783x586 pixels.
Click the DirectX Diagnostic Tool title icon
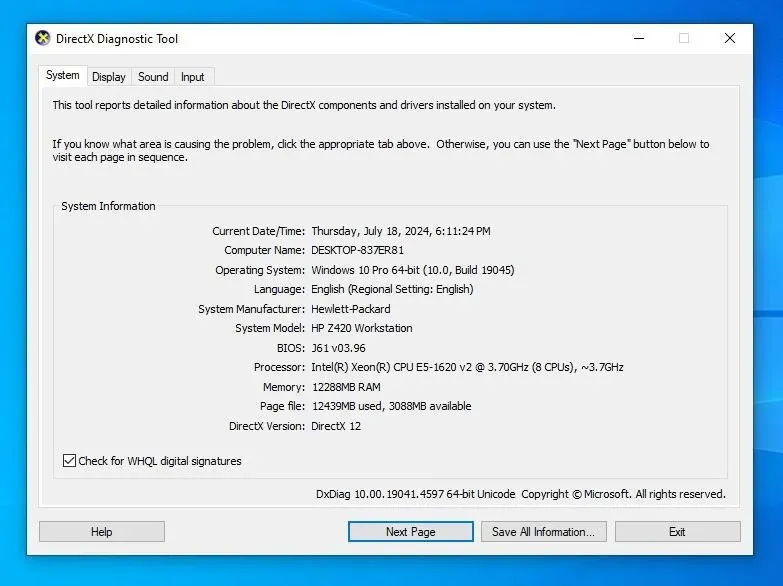click(x=42, y=38)
